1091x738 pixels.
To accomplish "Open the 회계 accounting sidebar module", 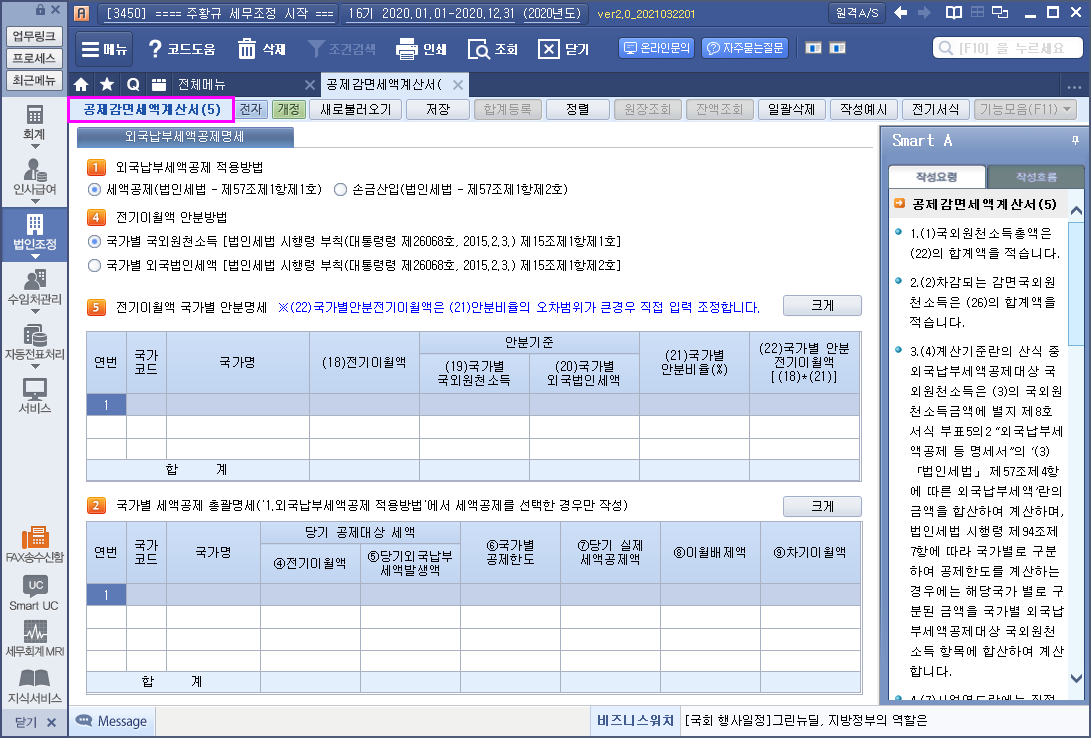I will (x=34, y=122).
